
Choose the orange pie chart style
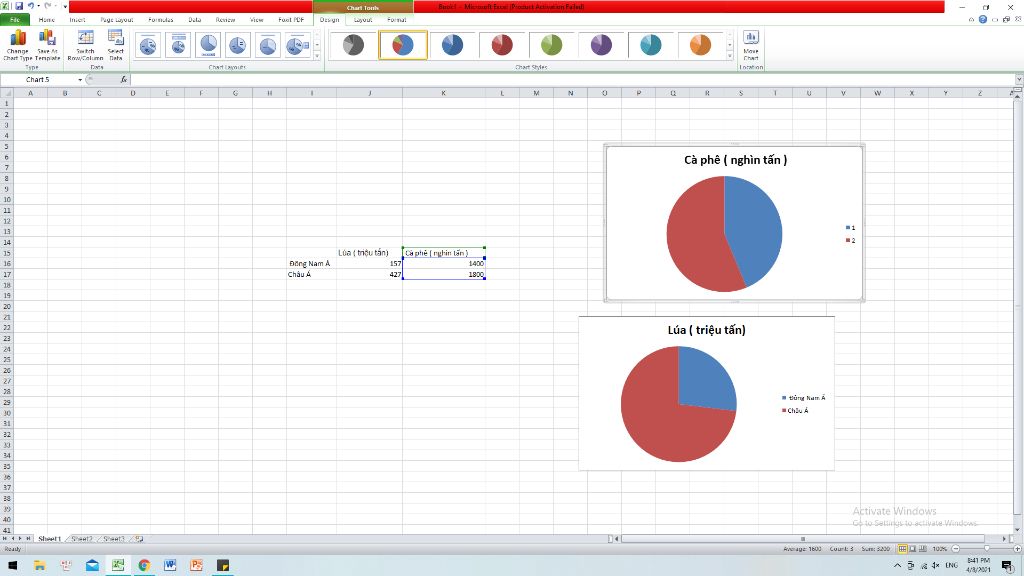[700, 45]
